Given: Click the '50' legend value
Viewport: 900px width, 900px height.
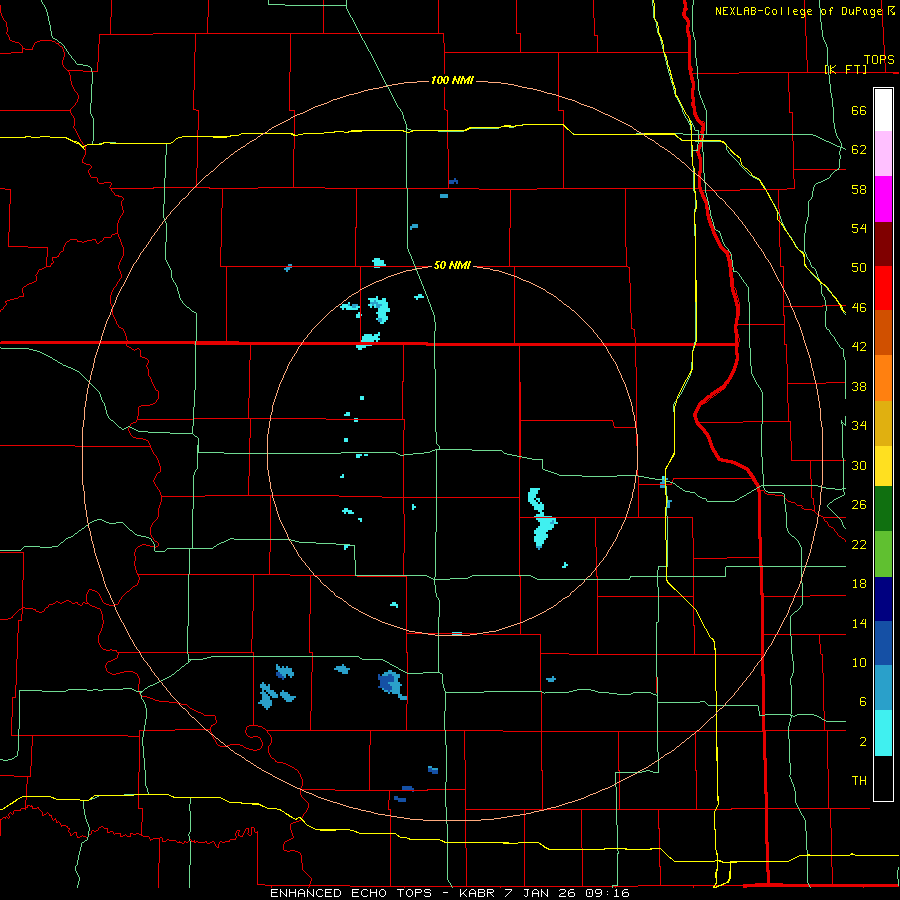Looking at the screenshot, I should 859,267.
